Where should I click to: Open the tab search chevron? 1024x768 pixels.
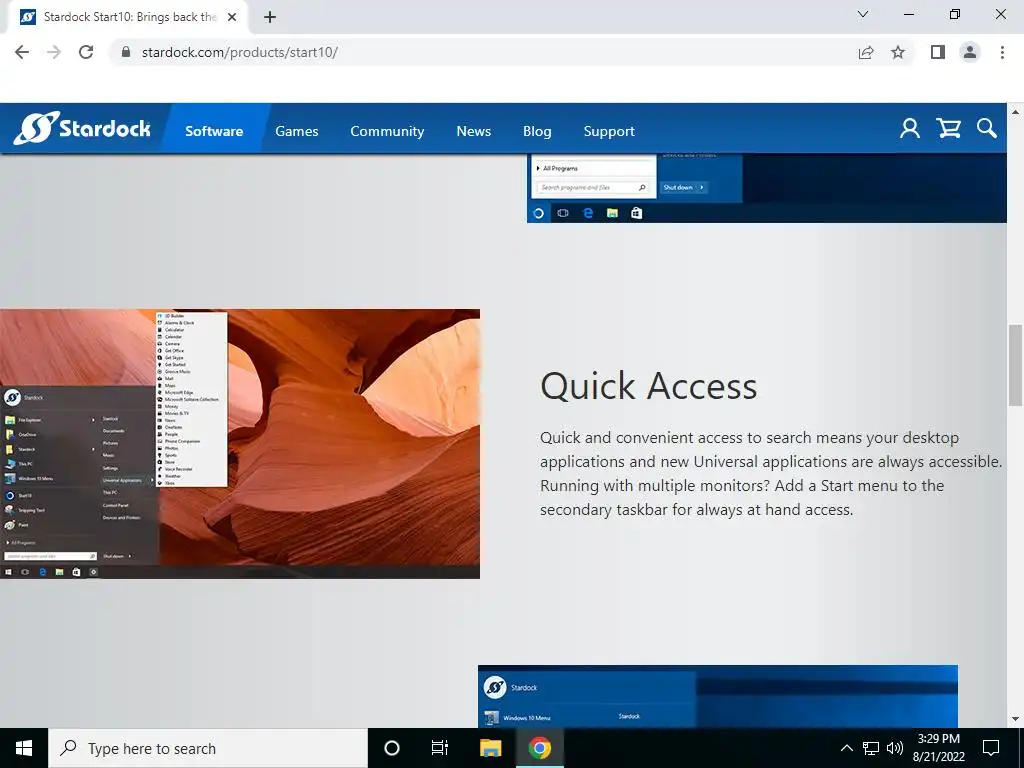point(863,14)
